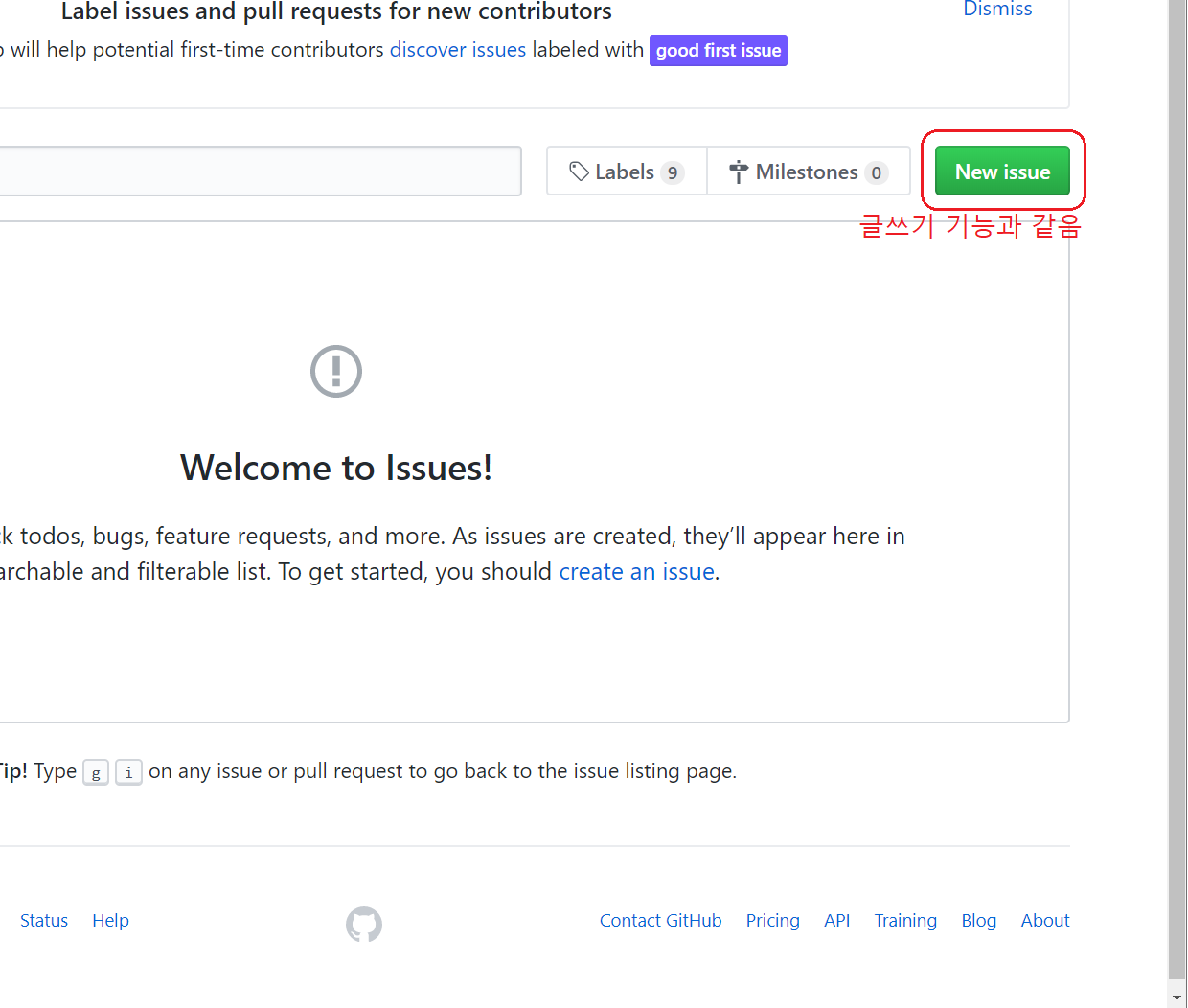Click the scrollbar down arrow
Viewport: 1188px width, 1008px height.
[1177, 997]
